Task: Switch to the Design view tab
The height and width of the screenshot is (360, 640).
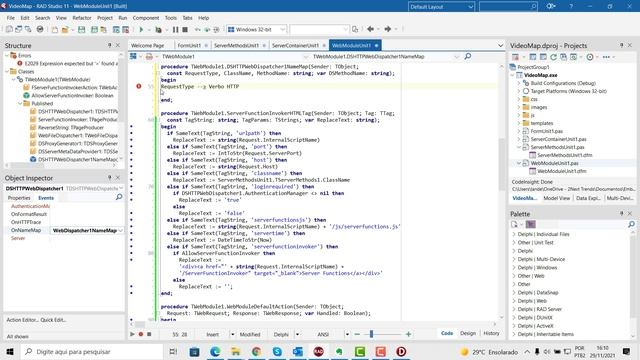Action: point(468,333)
